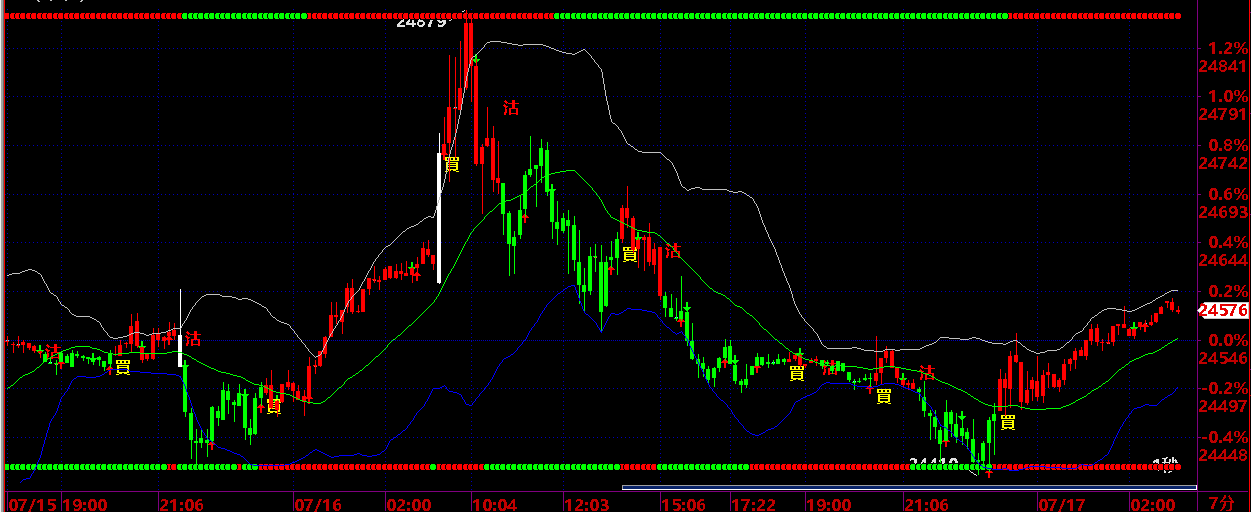Select the highlighted current price tag 24576
Viewport: 1251px width, 512px height.
click(1224, 311)
